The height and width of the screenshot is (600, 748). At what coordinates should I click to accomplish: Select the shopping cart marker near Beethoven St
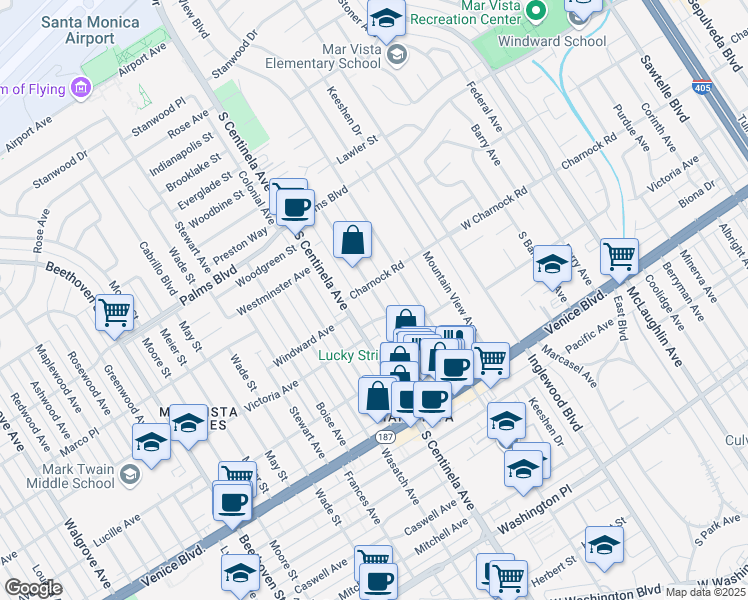pos(114,316)
